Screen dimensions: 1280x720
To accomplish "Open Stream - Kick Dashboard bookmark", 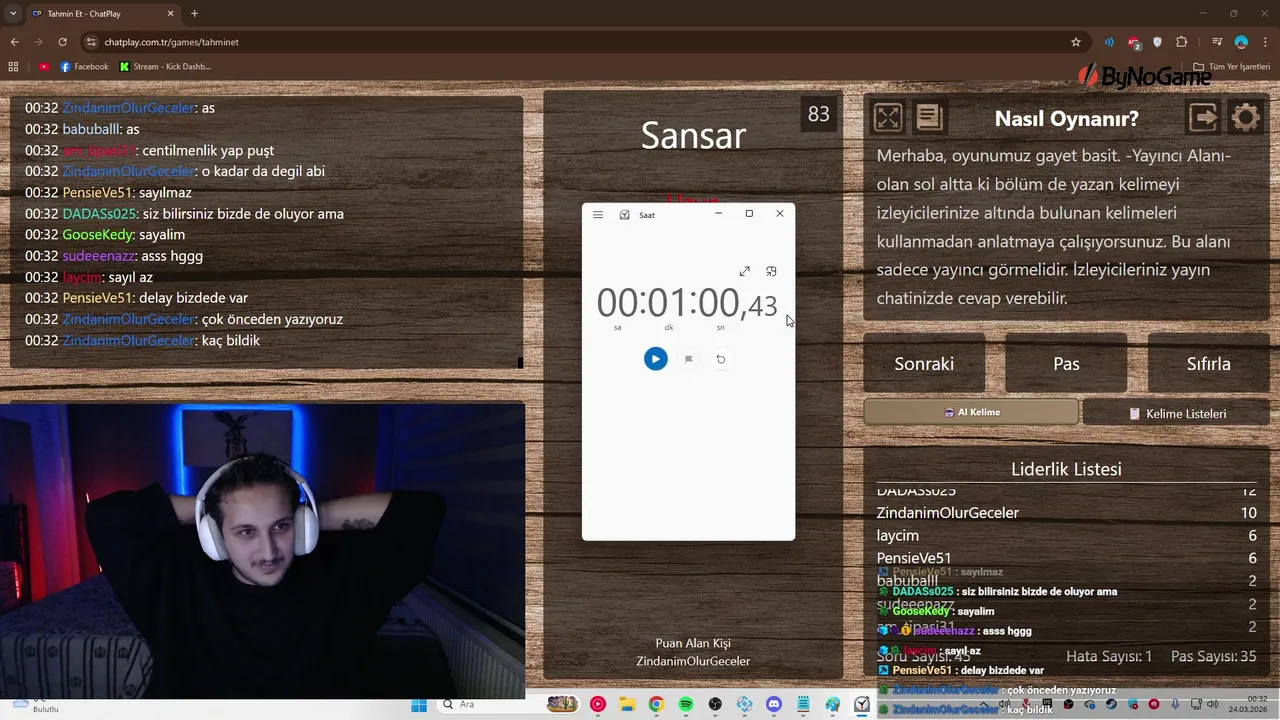I will (165, 67).
